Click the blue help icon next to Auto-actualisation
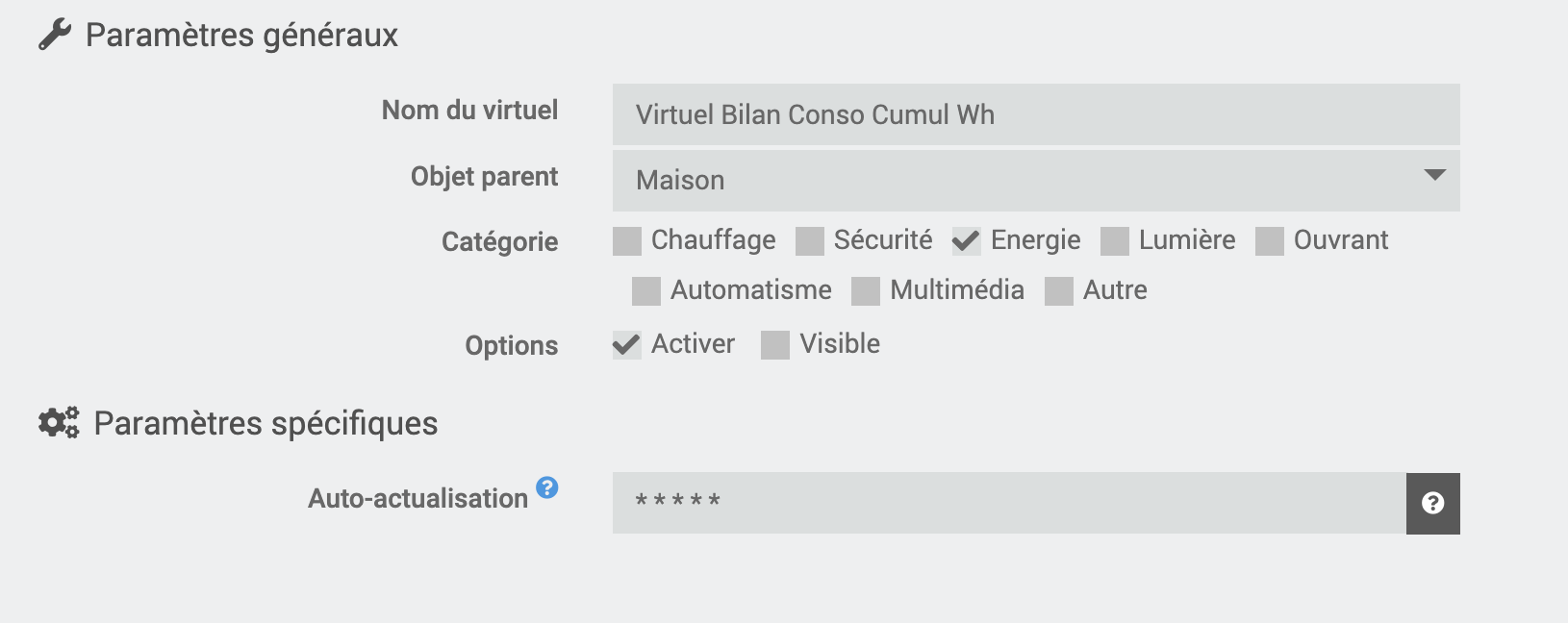 point(547,487)
